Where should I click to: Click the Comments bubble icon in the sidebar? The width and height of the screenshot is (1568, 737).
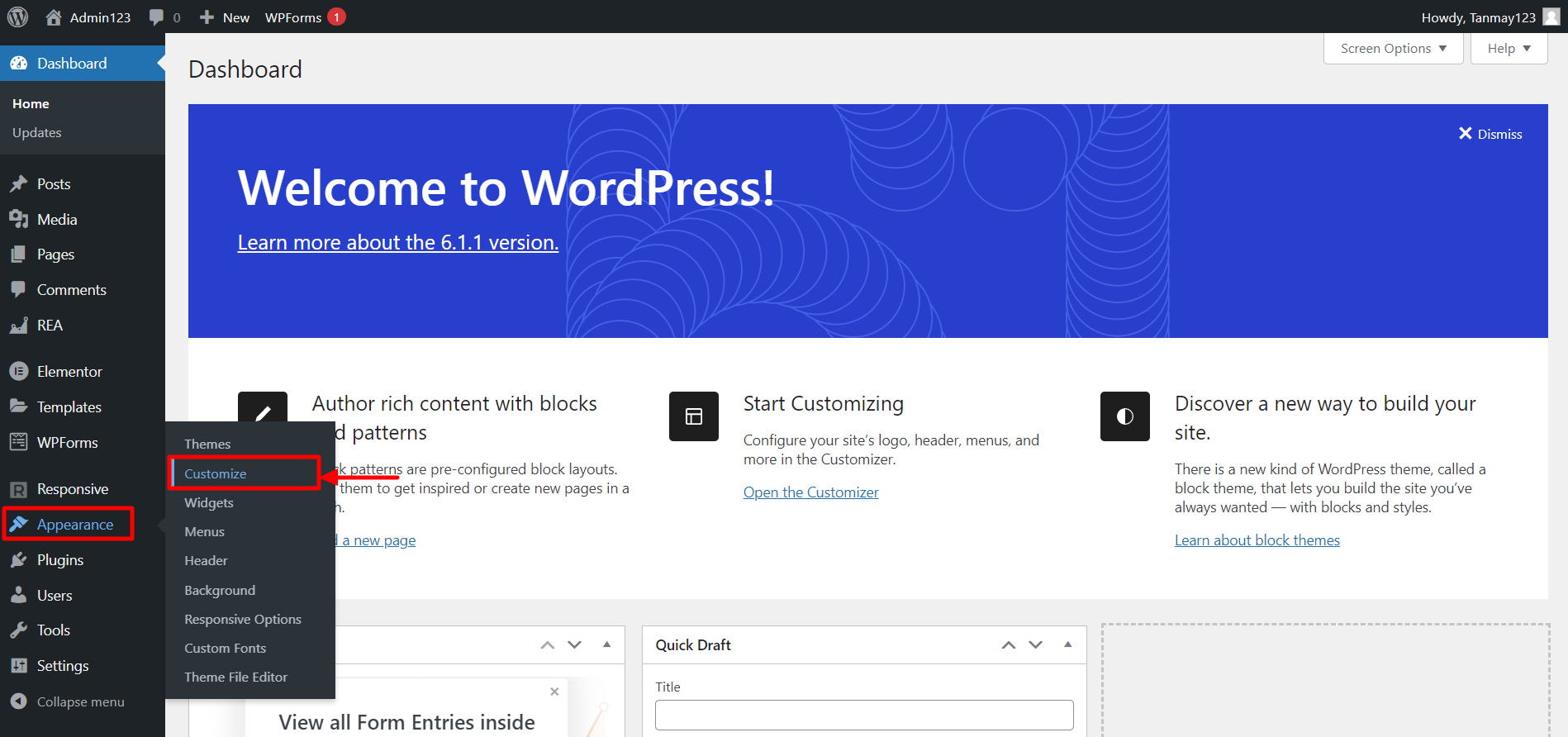click(19, 290)
